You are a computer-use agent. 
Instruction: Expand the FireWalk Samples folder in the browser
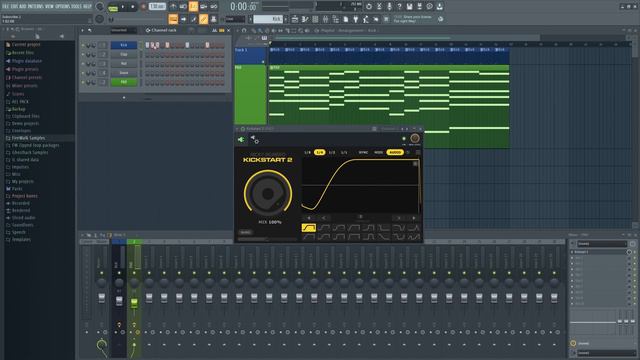(28, 138)
